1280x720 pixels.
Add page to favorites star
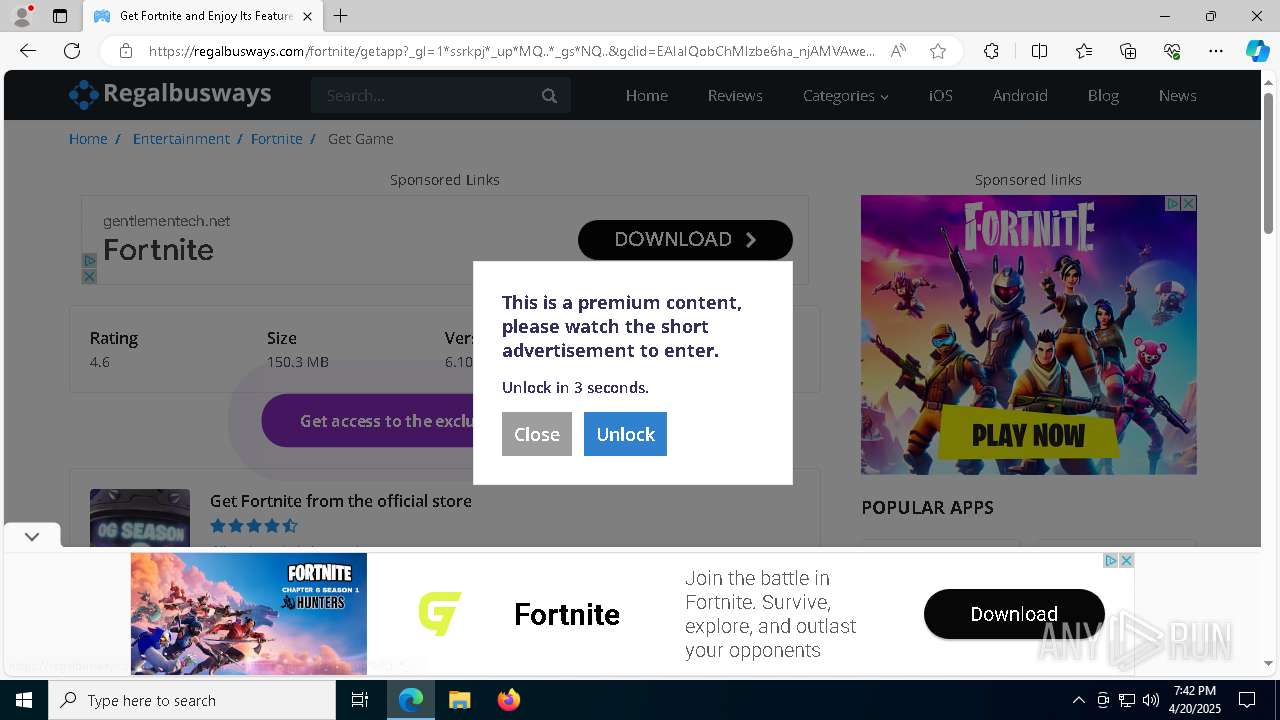pyautogui.click(x=938, y=51)
